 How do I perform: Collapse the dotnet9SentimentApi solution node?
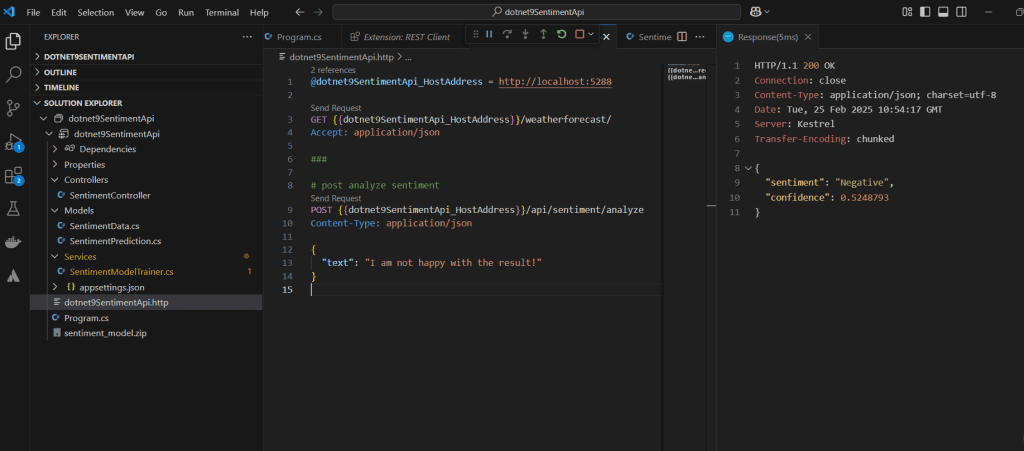(x=43, y=119)
